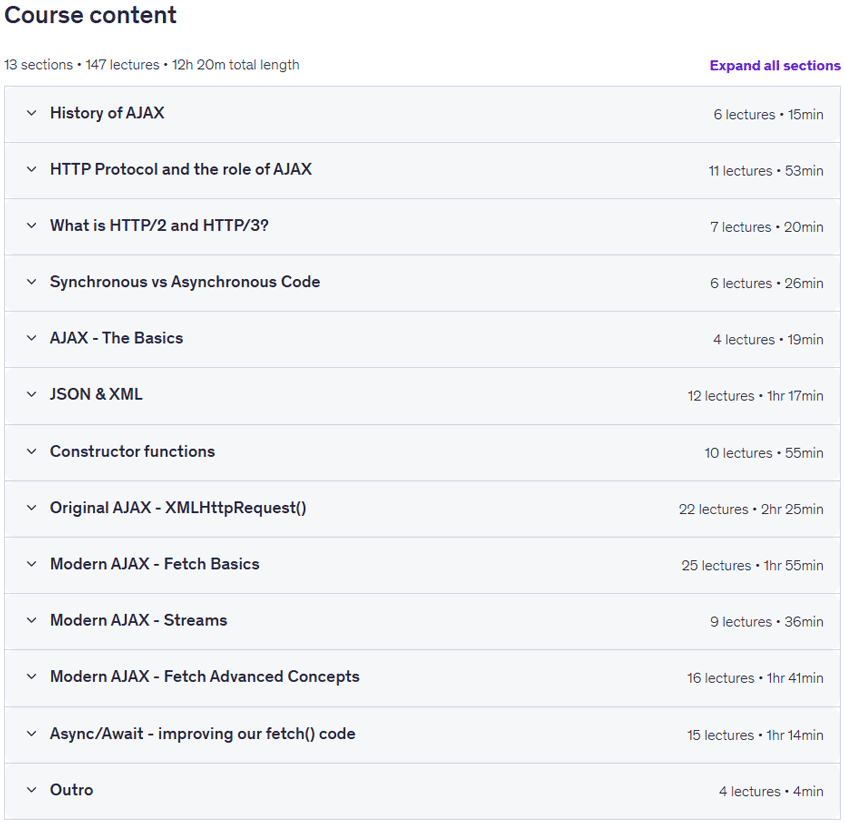Click the 12 lectures • 1hr 17min label
This screenshot has width=844, height=823.
point(755,396)
